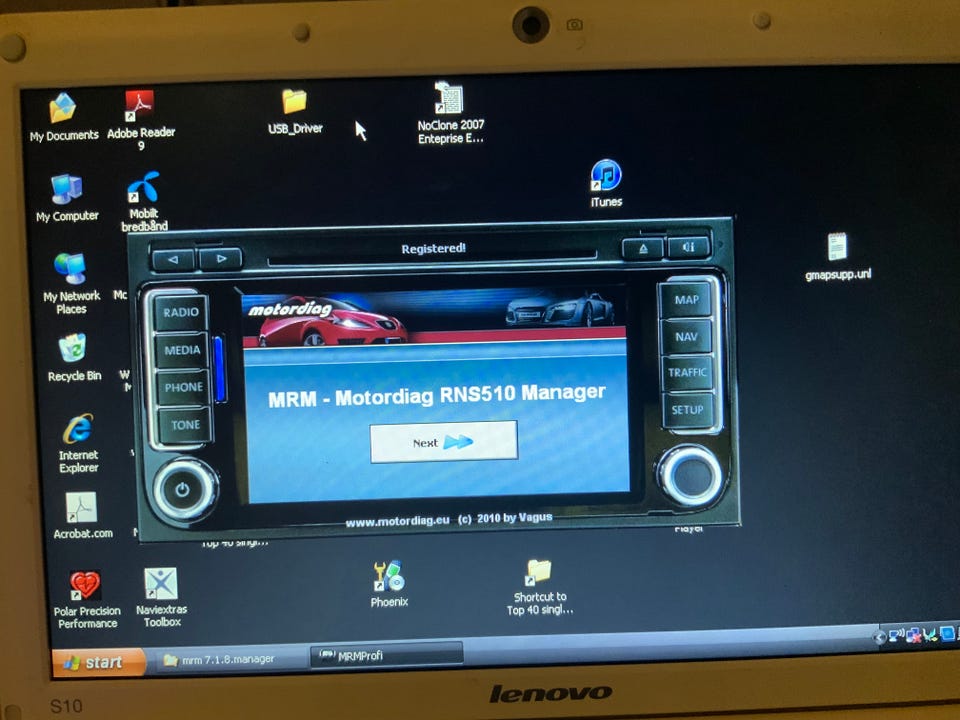960x720 pixels.
Task: Click the previous track arrow button
Action: pos(173,259)
